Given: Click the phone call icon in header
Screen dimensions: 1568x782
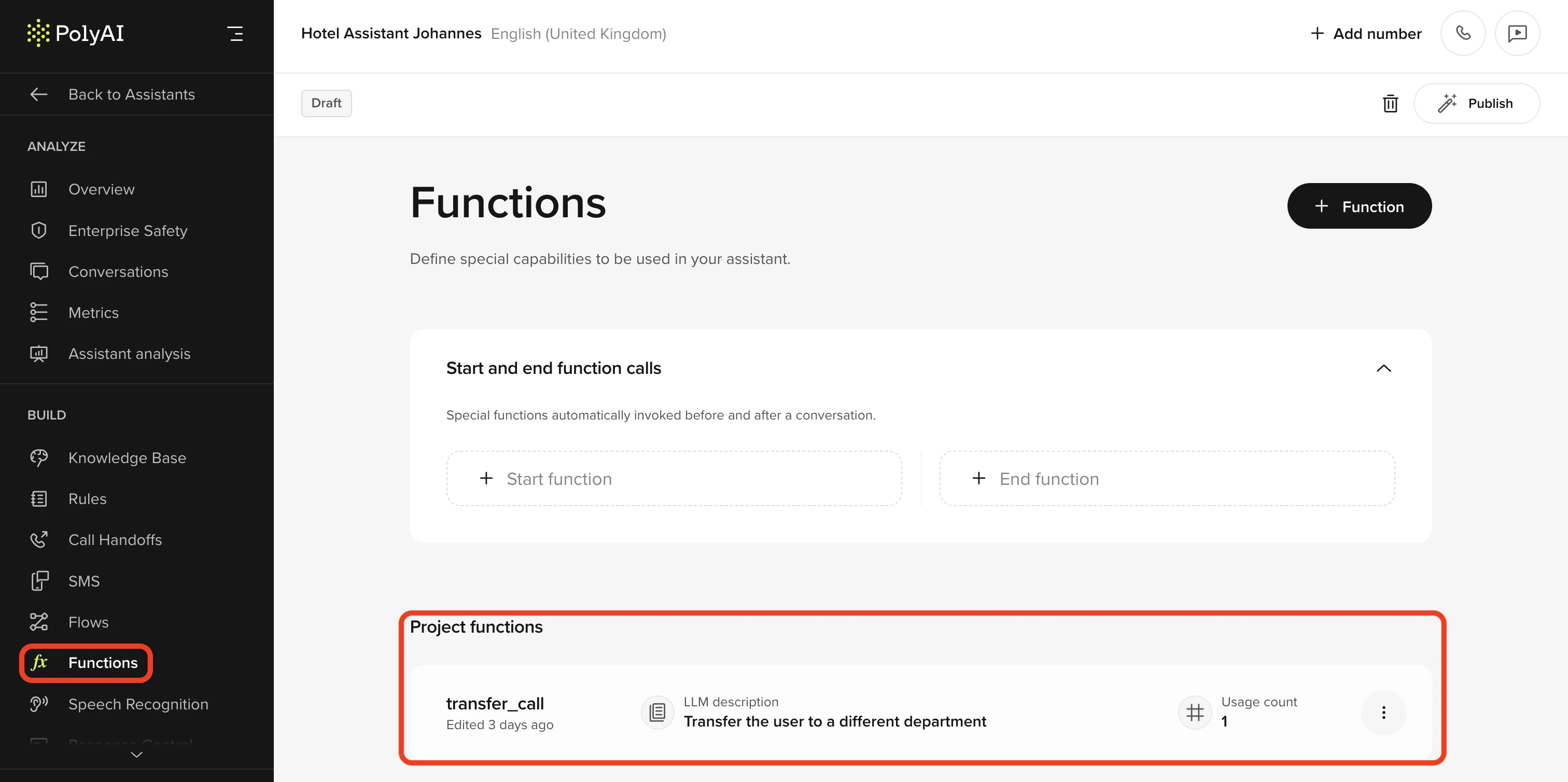Looking at the screenshot, I should 1462,33.
